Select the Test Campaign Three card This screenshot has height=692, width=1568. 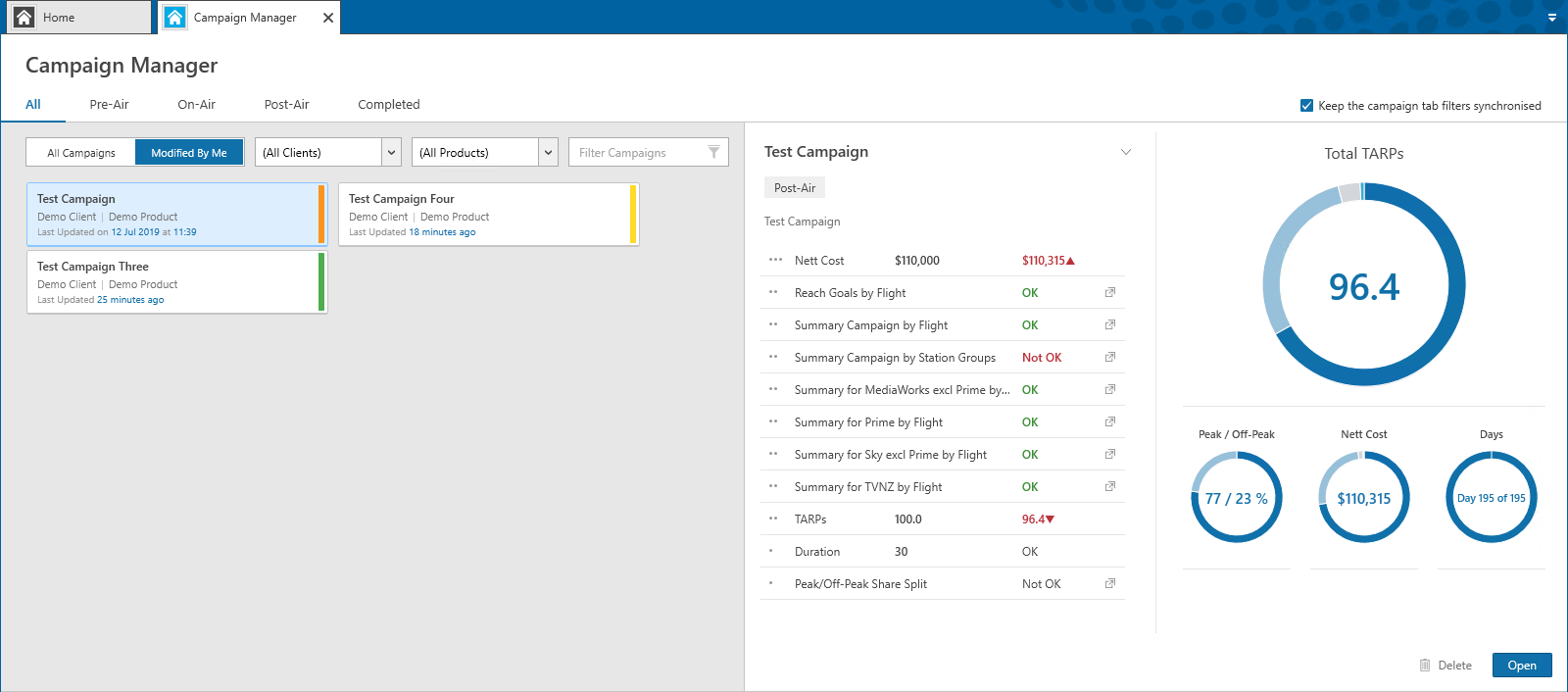coord(176,282)
